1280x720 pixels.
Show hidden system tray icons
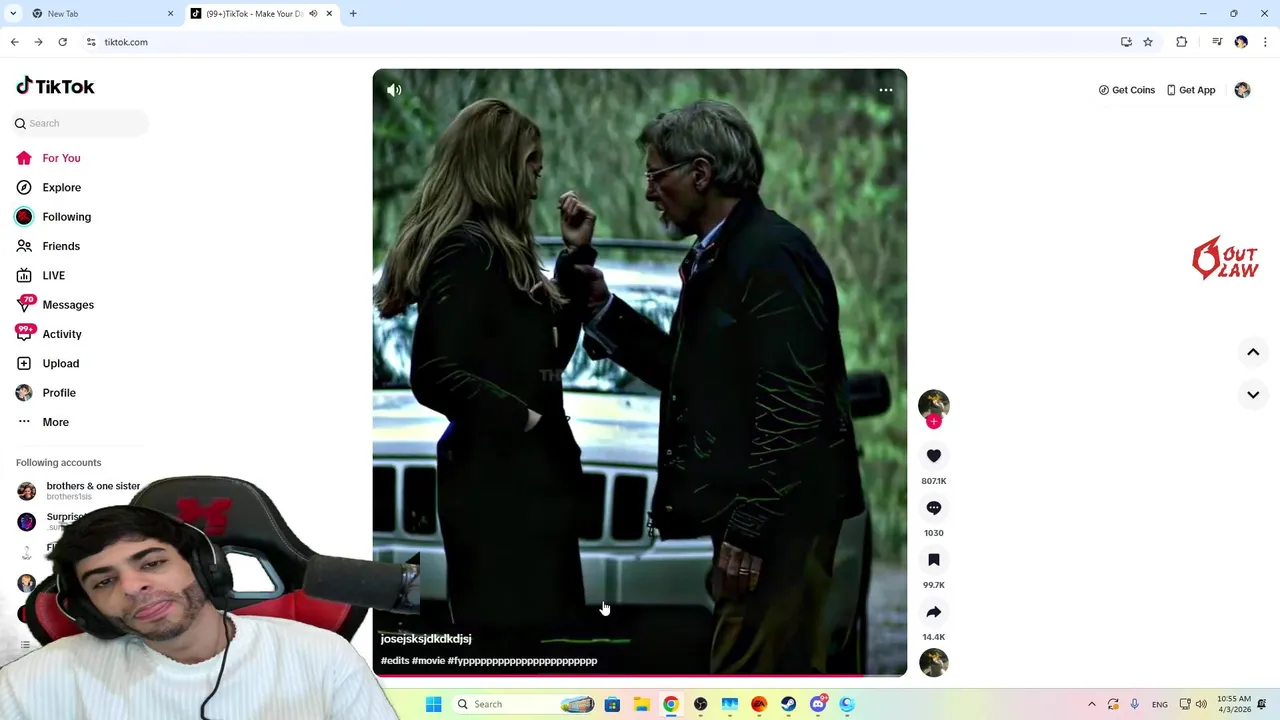coord(1091,704)
